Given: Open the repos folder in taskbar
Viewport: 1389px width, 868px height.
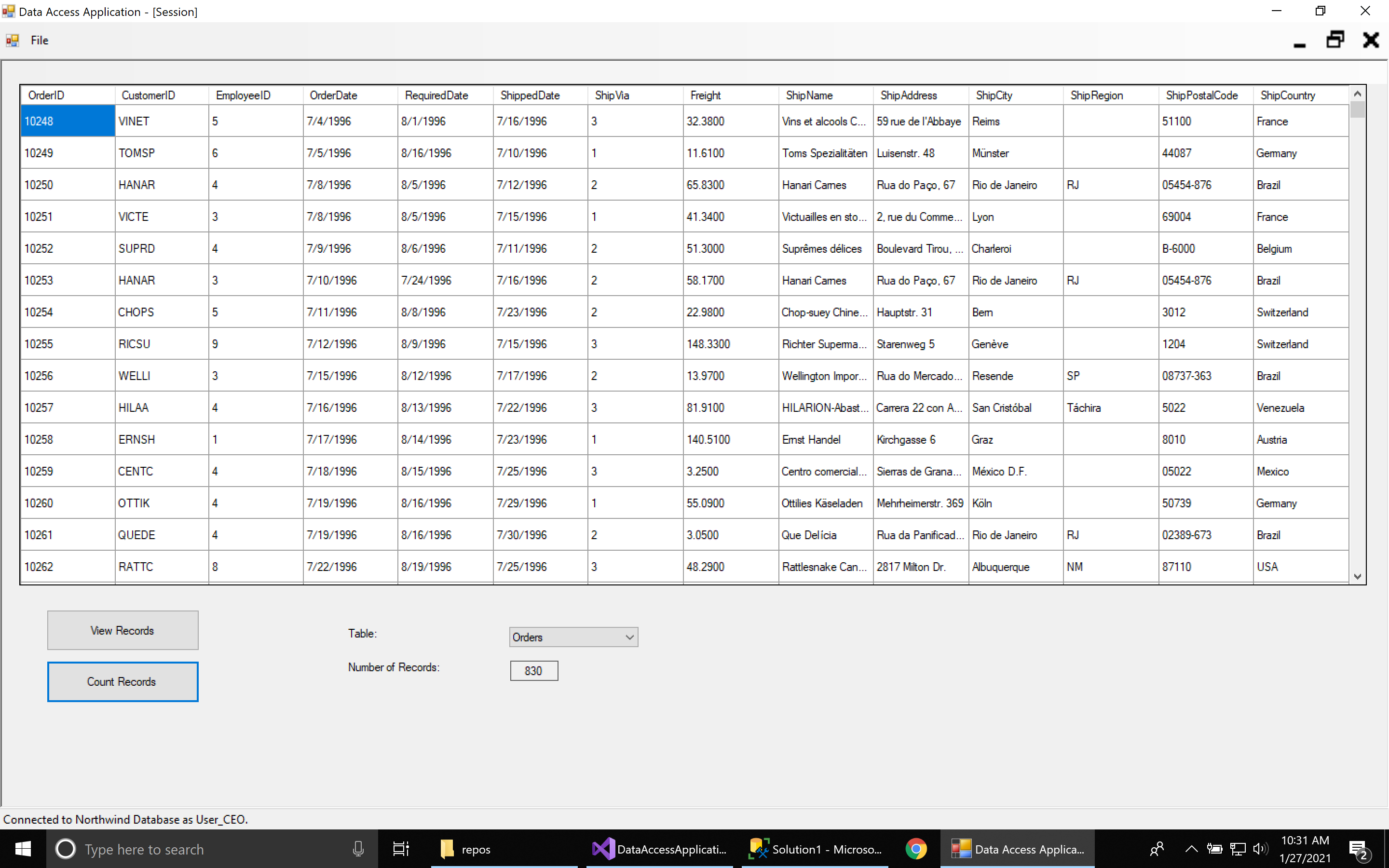Looking at the screenshot, I should coord(466,849).
